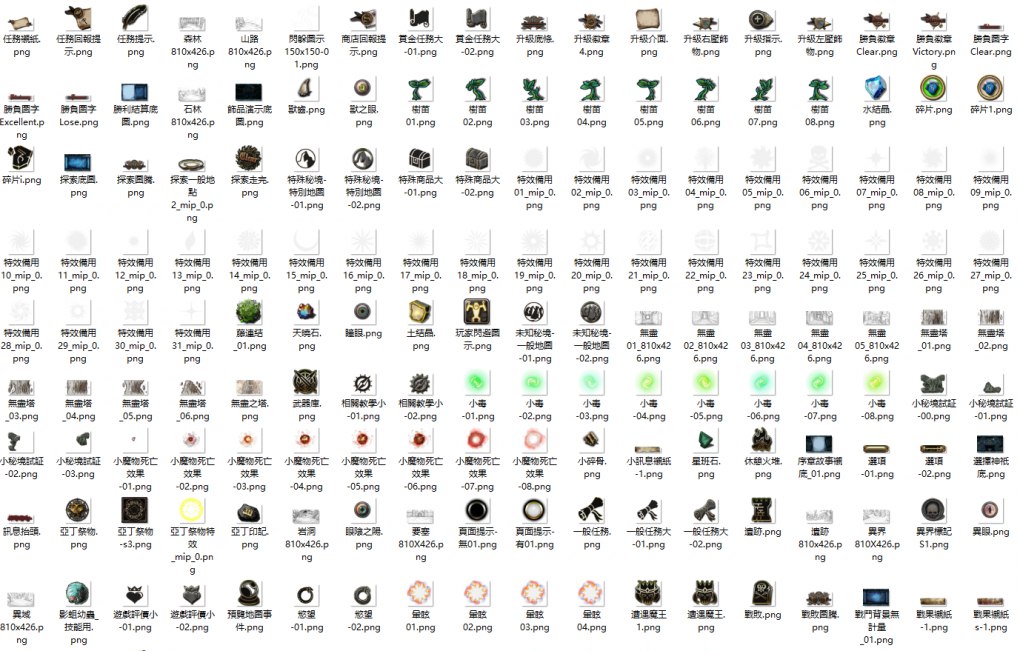1020x651 pixels.
Task: Click the 玩家閃避圖示.png file
Action: tap(477, 311)
